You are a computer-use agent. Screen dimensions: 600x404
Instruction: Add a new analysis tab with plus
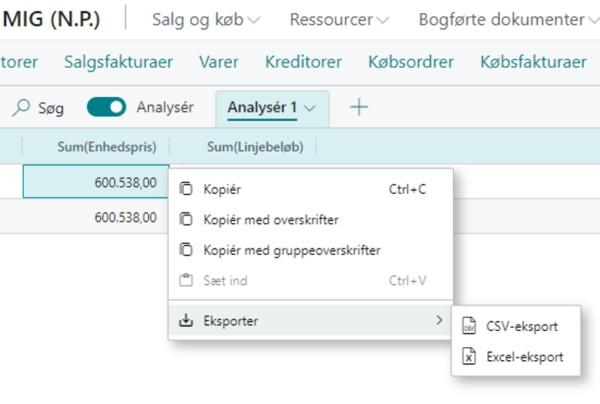pos(359,107)
